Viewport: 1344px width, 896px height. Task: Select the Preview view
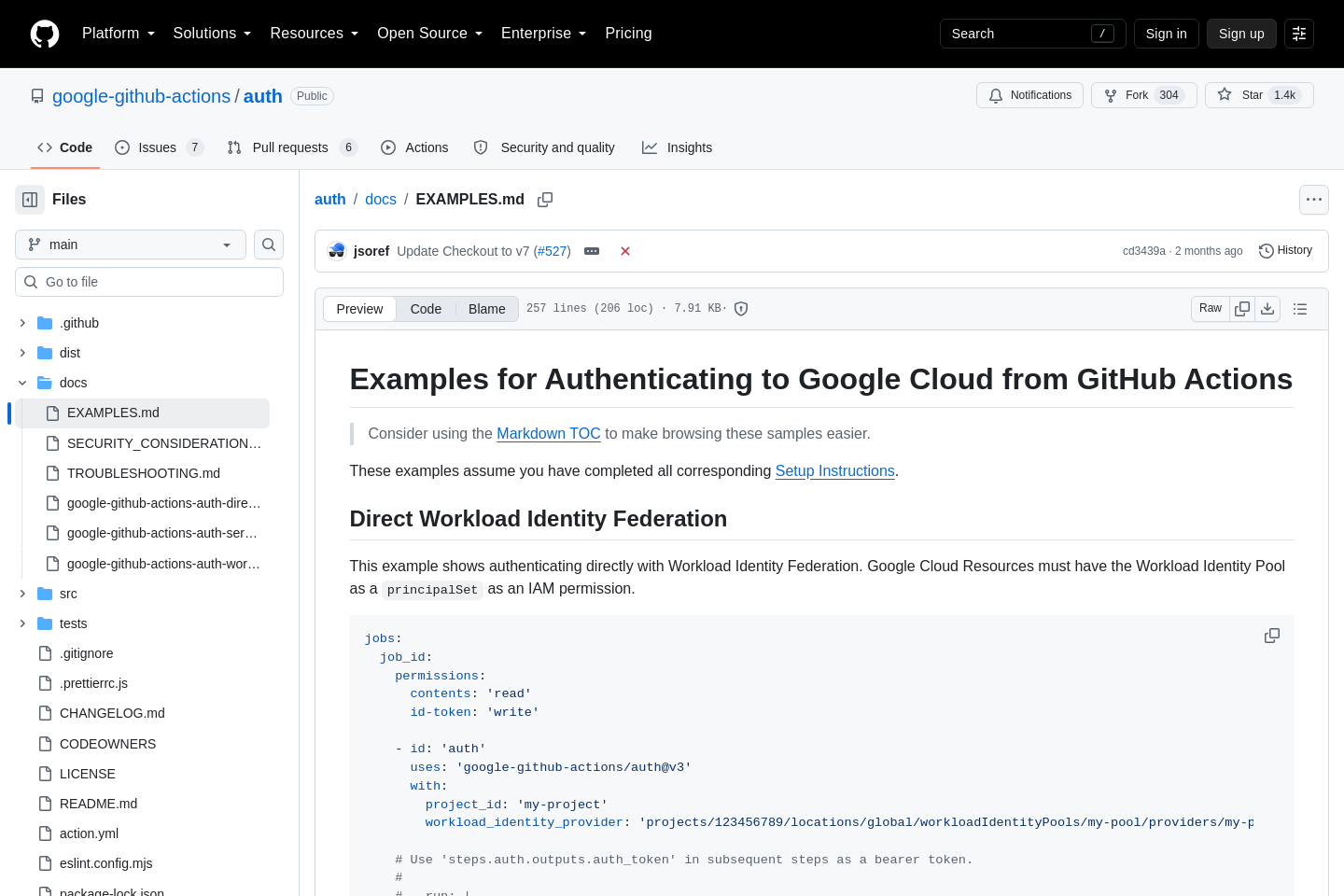[x=359, y=309]
